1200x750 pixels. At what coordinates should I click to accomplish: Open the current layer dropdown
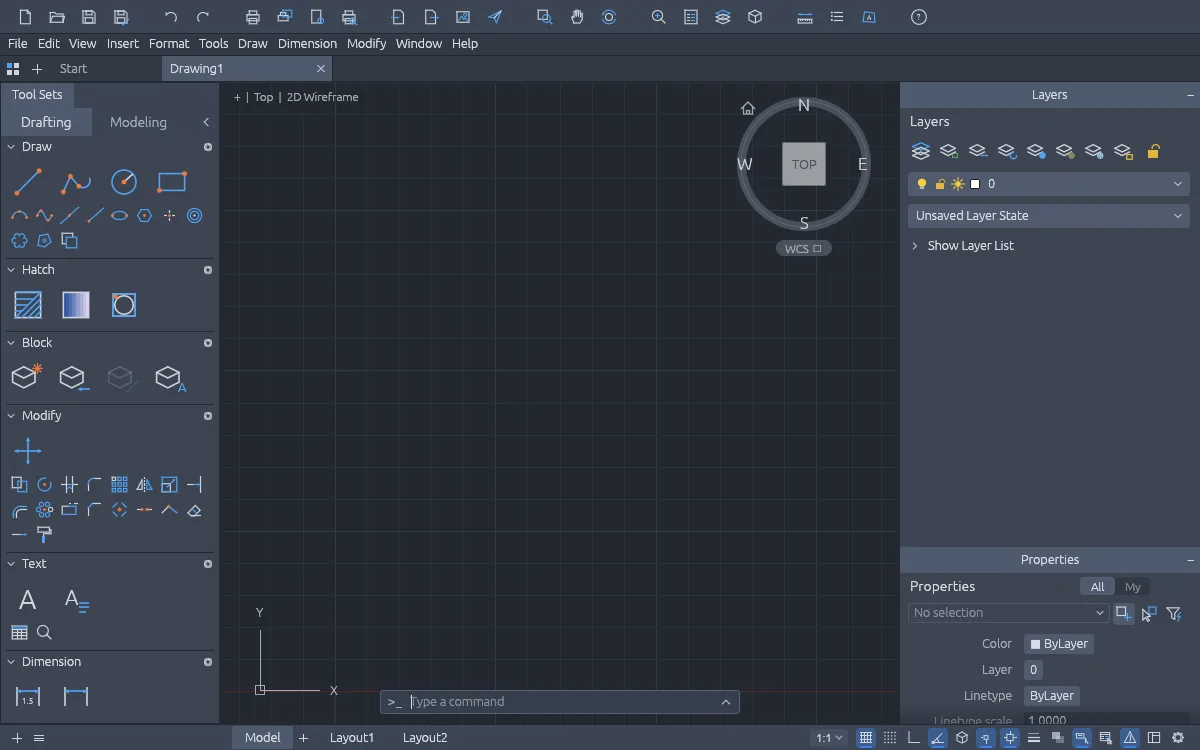tap(1049, 184)
